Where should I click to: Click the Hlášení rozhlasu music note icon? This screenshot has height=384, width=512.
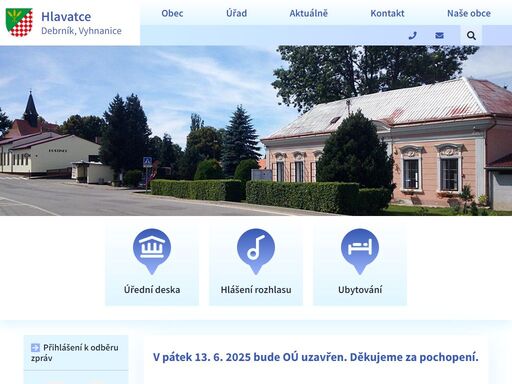[x=256, y=251]
